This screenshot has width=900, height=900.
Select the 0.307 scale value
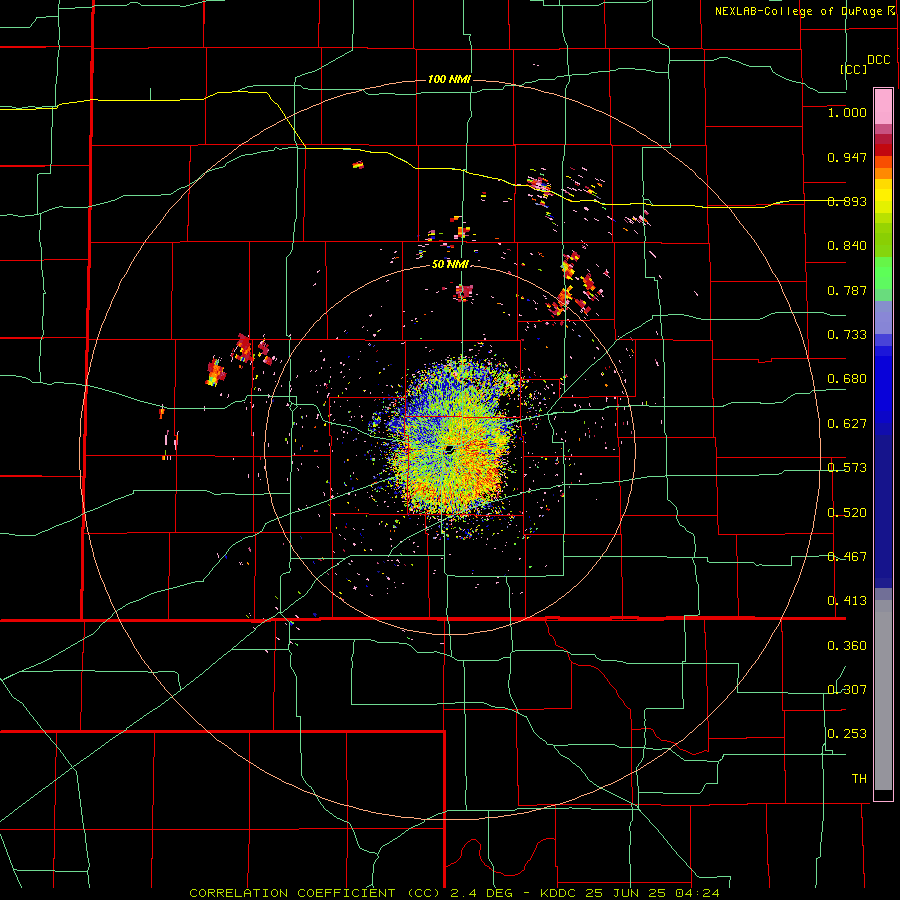pos(847,689)
